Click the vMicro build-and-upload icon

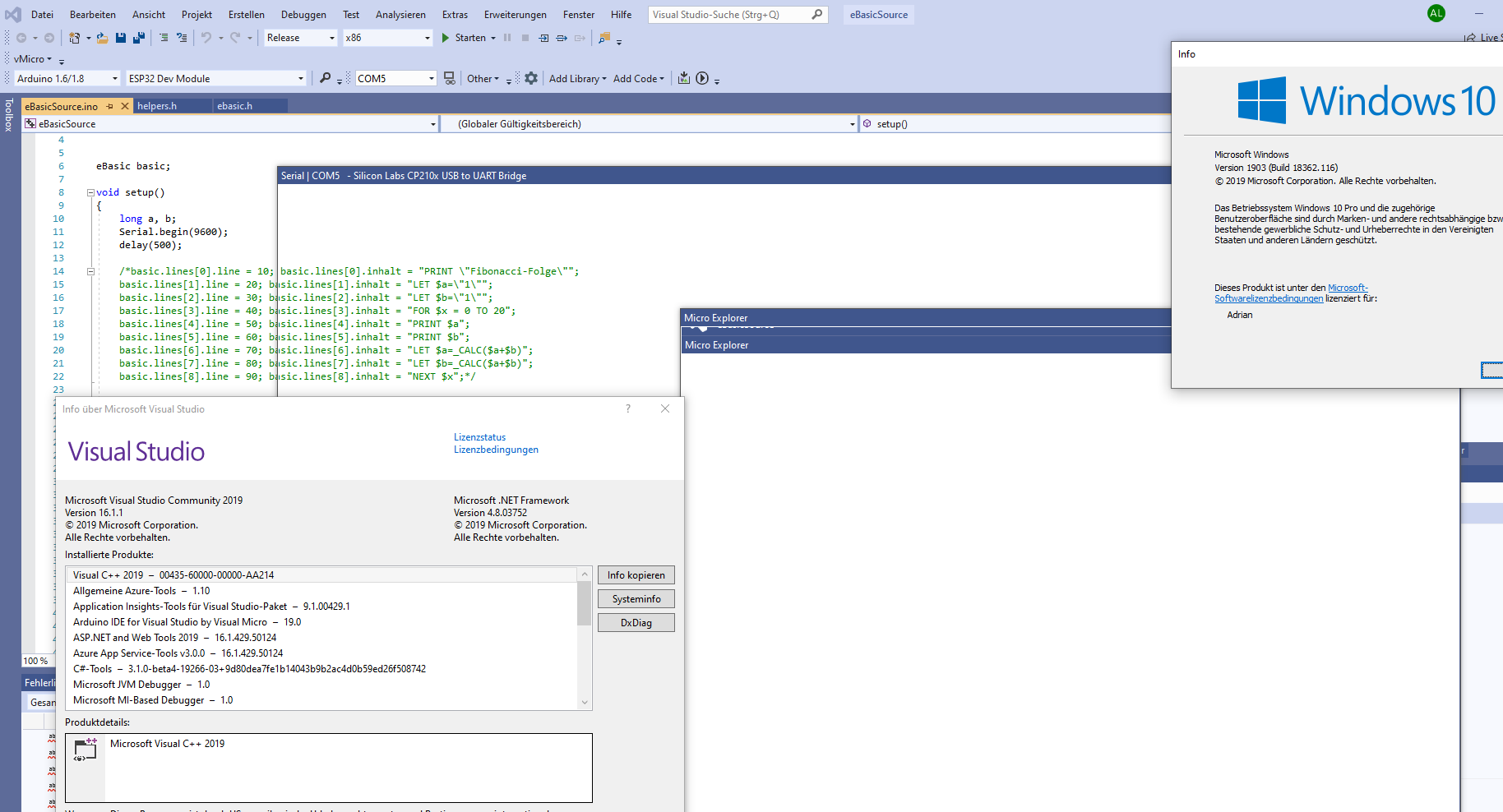[x=684, y=78]
